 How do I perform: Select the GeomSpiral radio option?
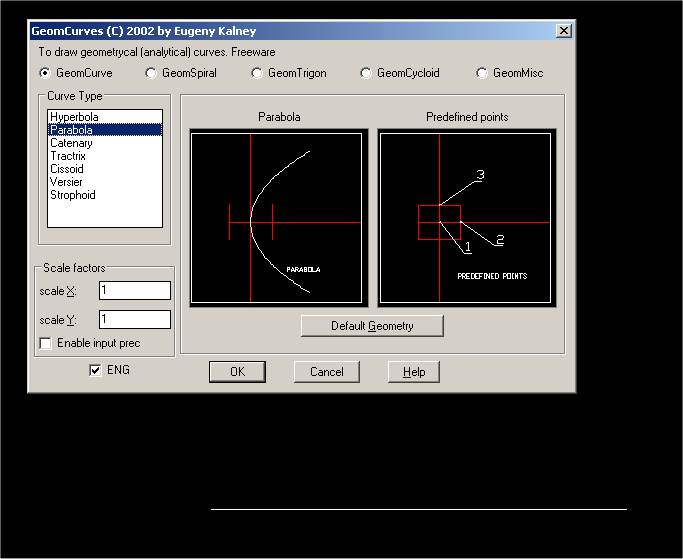point(151,73)
